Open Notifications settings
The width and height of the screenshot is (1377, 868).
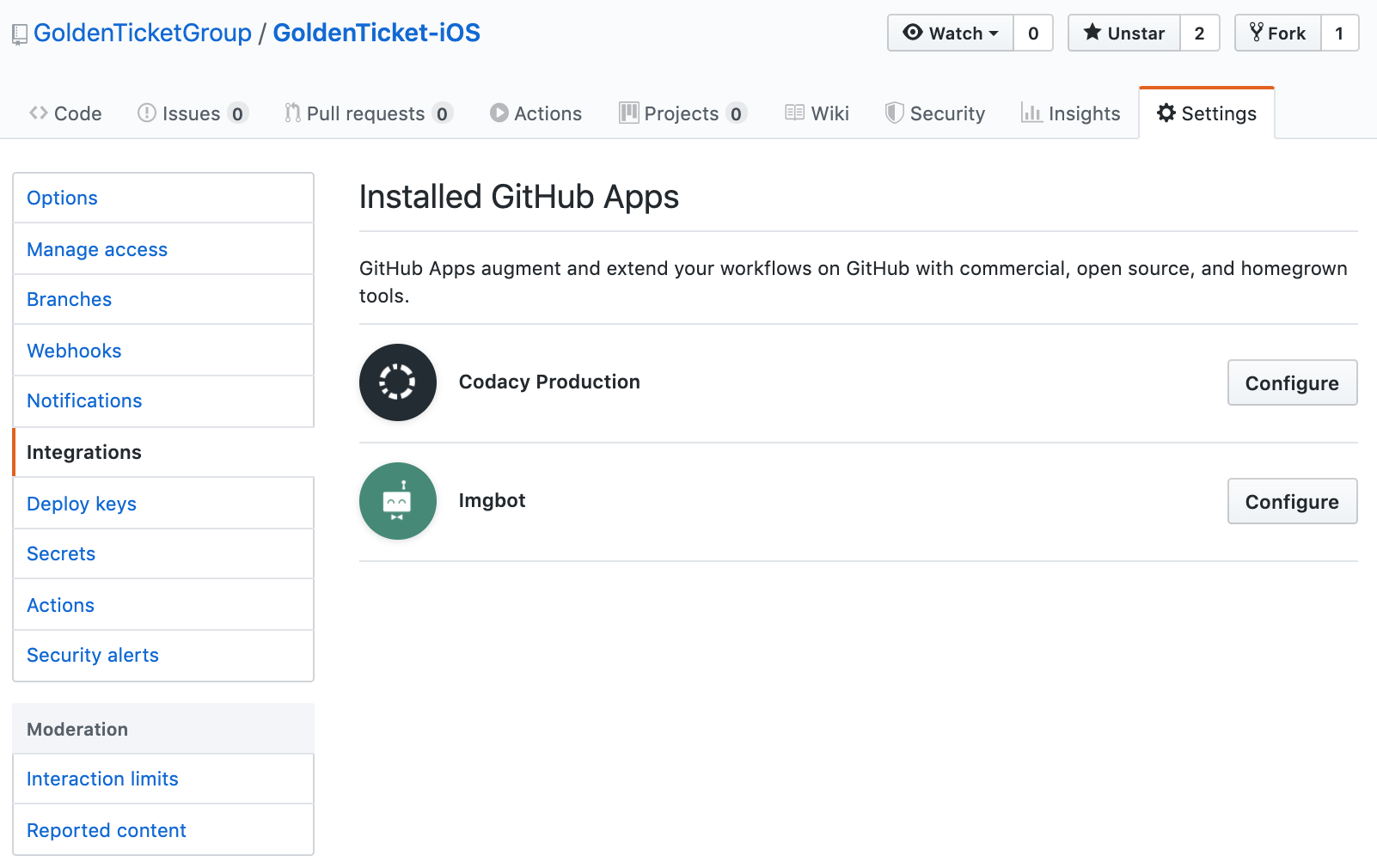click(x=163, y=400)
